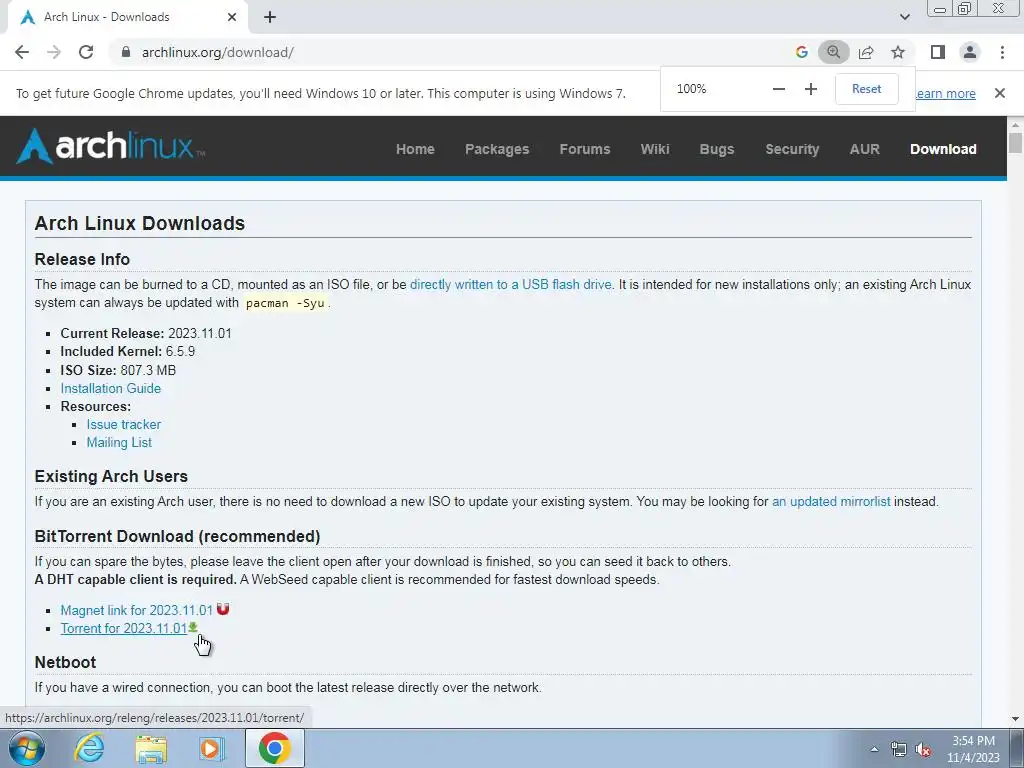Image resolution: width=1024 pixels, height=768 pixels.
Task: Open the Mailing List link
Action: pyautogui.click(x=119, y=443)
